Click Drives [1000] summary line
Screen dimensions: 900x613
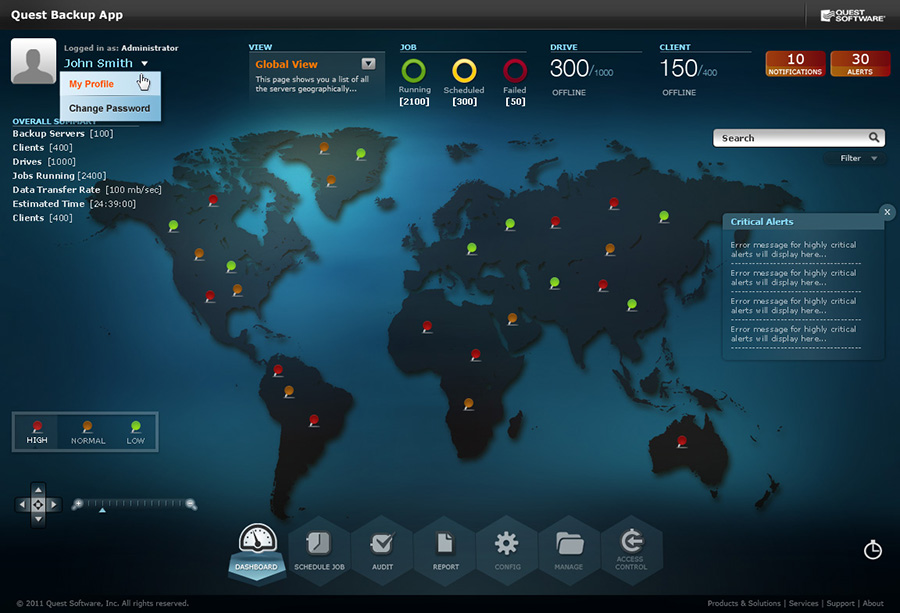point(44,162)
